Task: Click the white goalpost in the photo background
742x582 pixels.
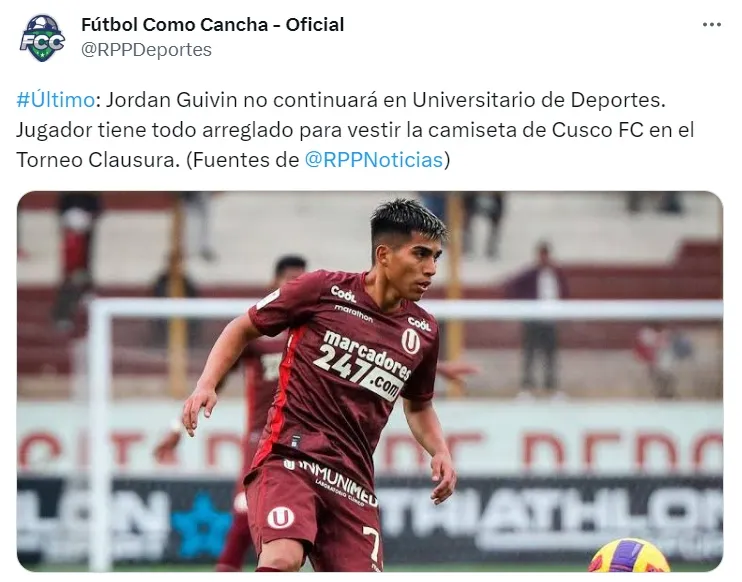Action: 100,435
